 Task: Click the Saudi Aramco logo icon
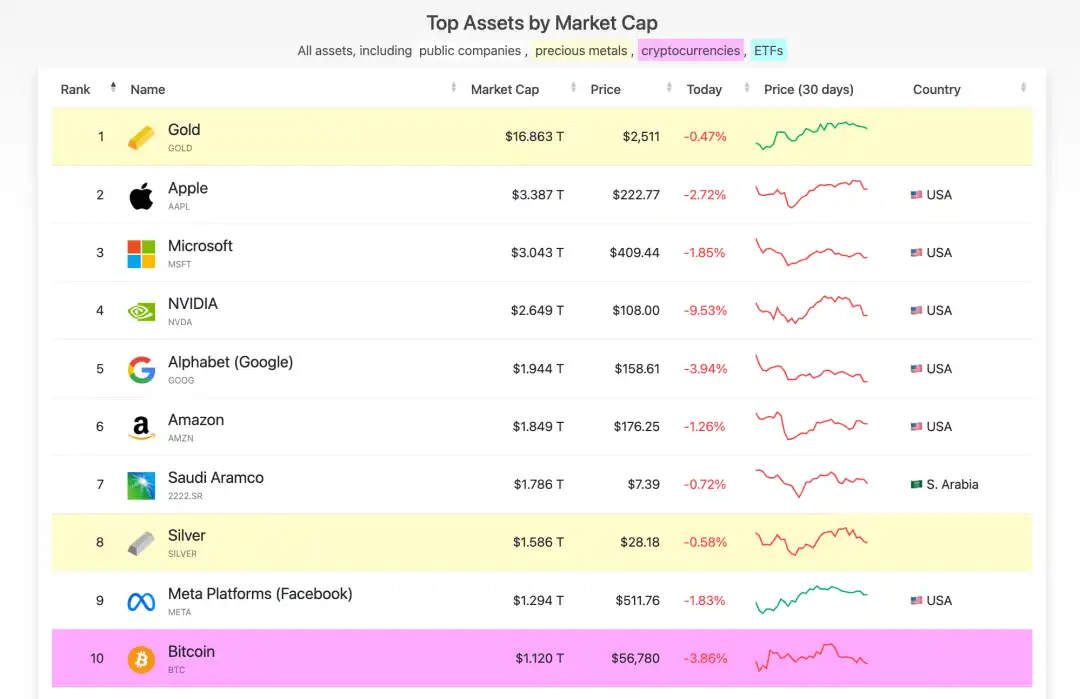tap(141, 486)
